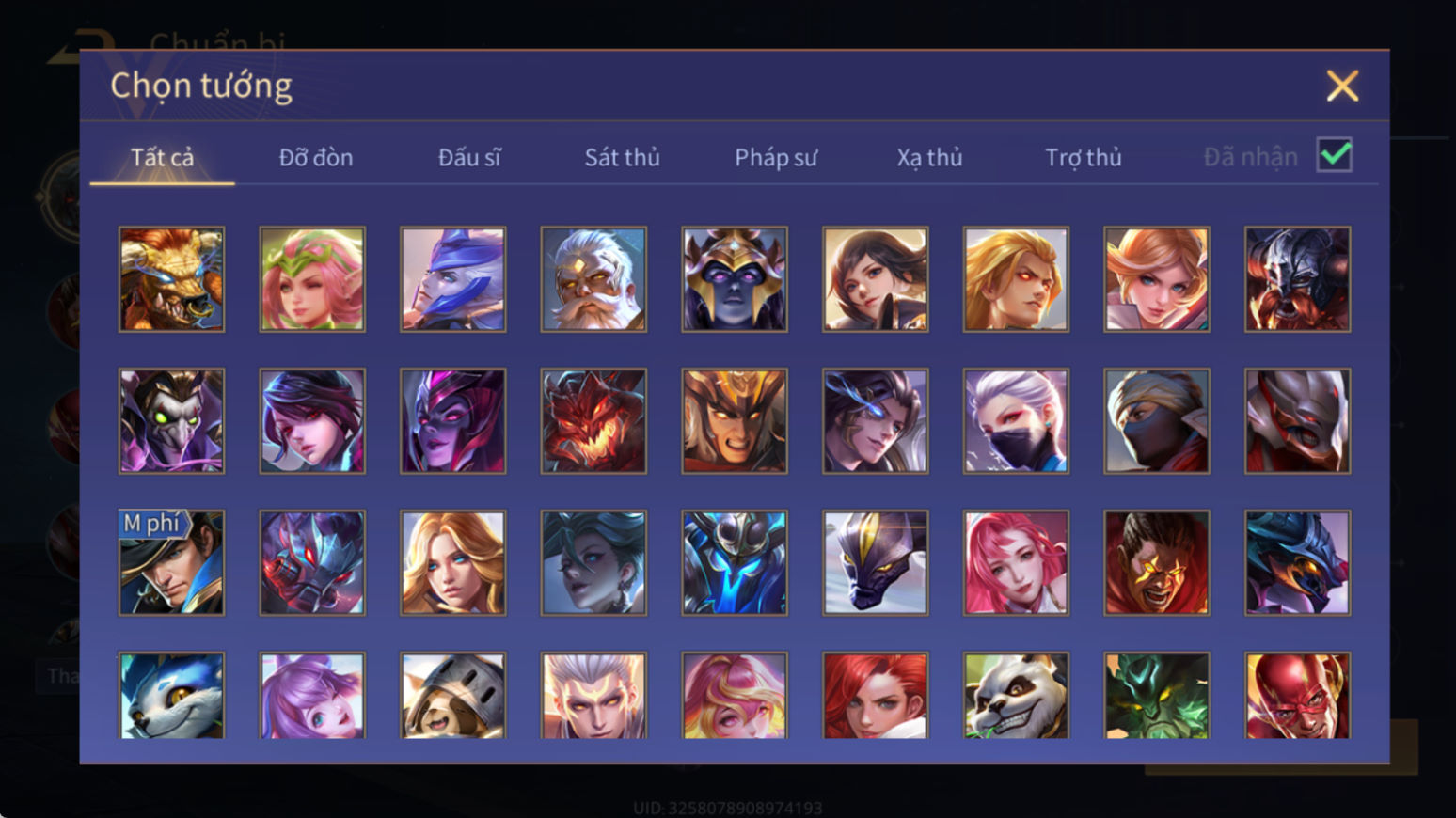Pick the red-masked speedster hero

click(1297, 696)
